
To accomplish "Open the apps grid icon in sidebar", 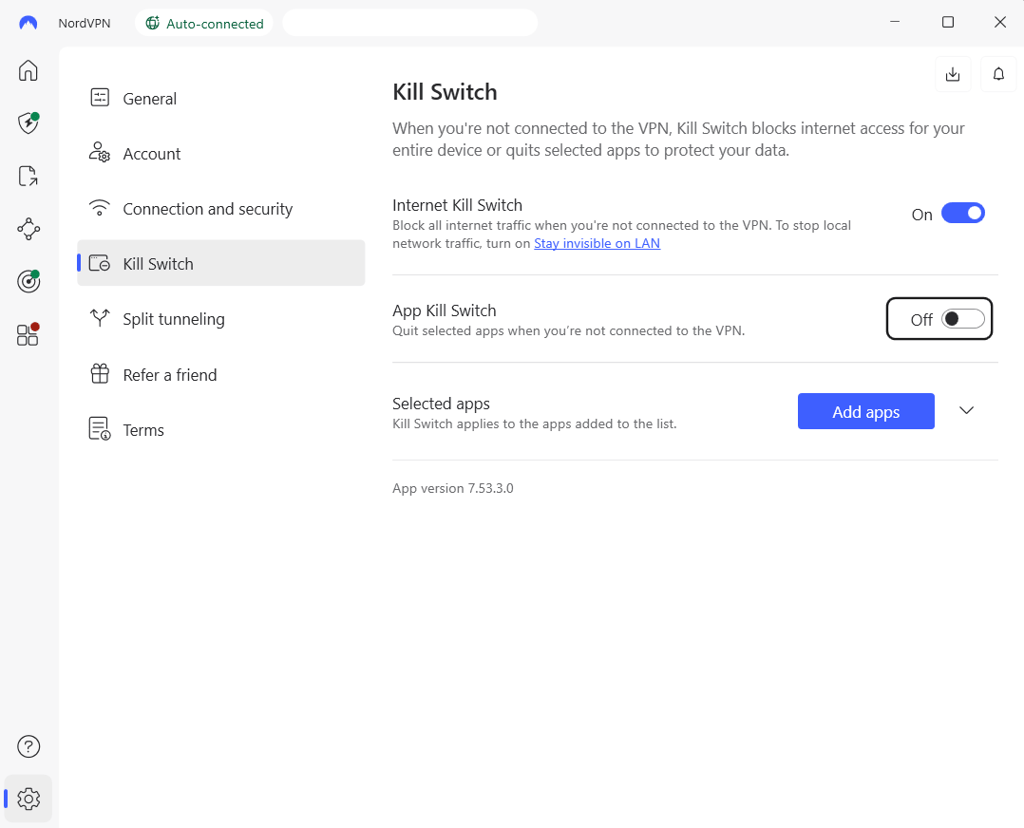I will coord(28,334).
